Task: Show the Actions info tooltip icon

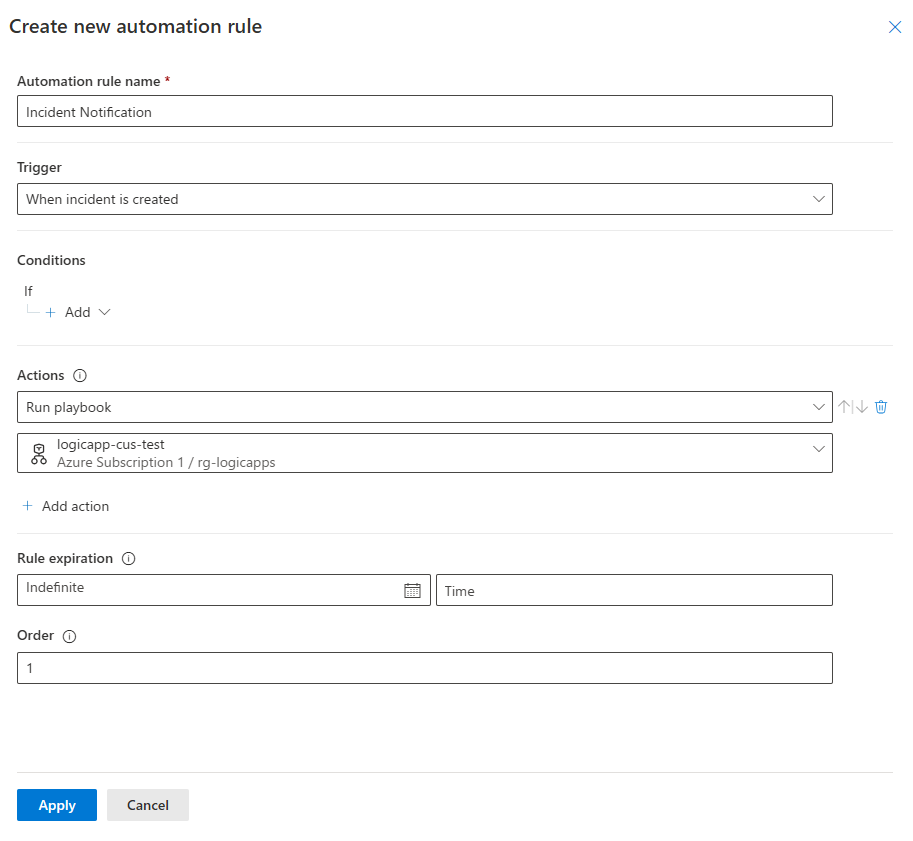Action: point(81,376)
